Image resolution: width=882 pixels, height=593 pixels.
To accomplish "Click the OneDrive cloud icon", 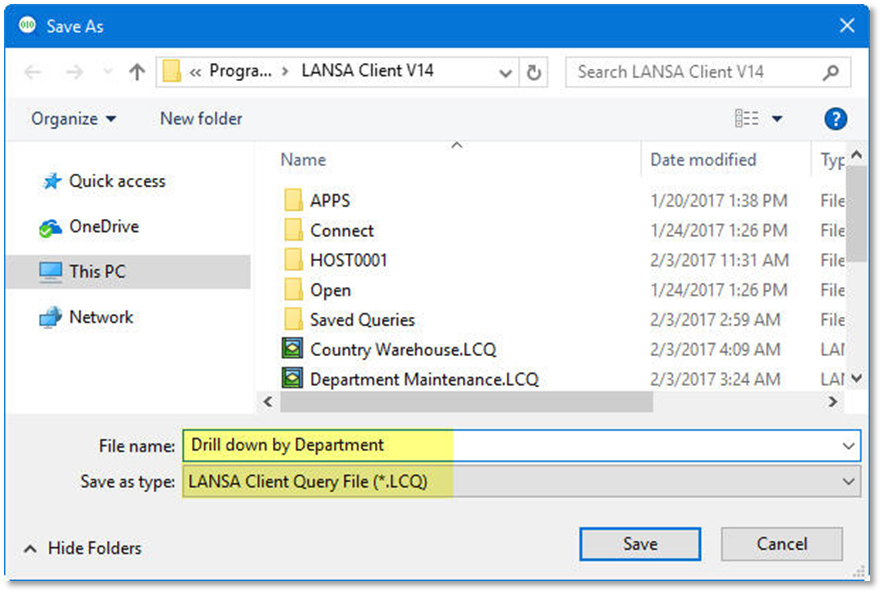I will 50,227.
